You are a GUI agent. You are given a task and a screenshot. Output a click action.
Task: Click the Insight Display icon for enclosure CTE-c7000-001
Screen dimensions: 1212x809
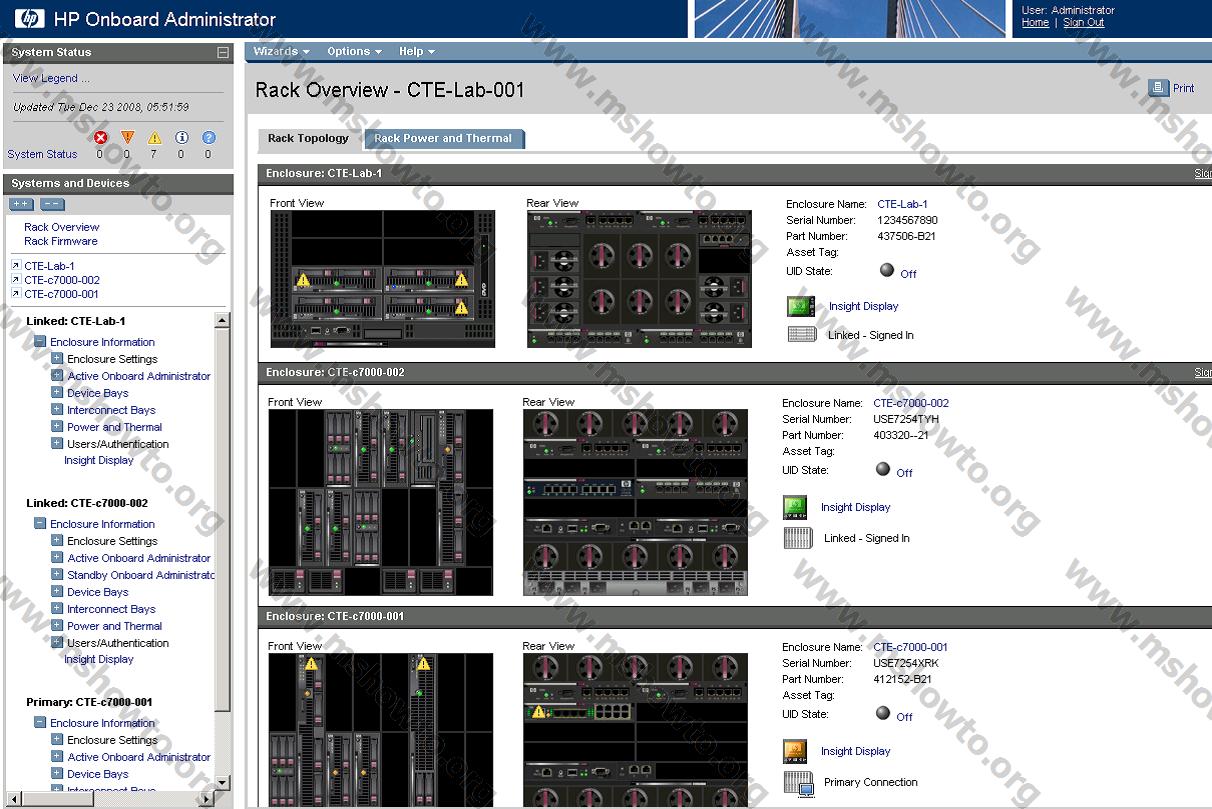[x=796, y=751]
